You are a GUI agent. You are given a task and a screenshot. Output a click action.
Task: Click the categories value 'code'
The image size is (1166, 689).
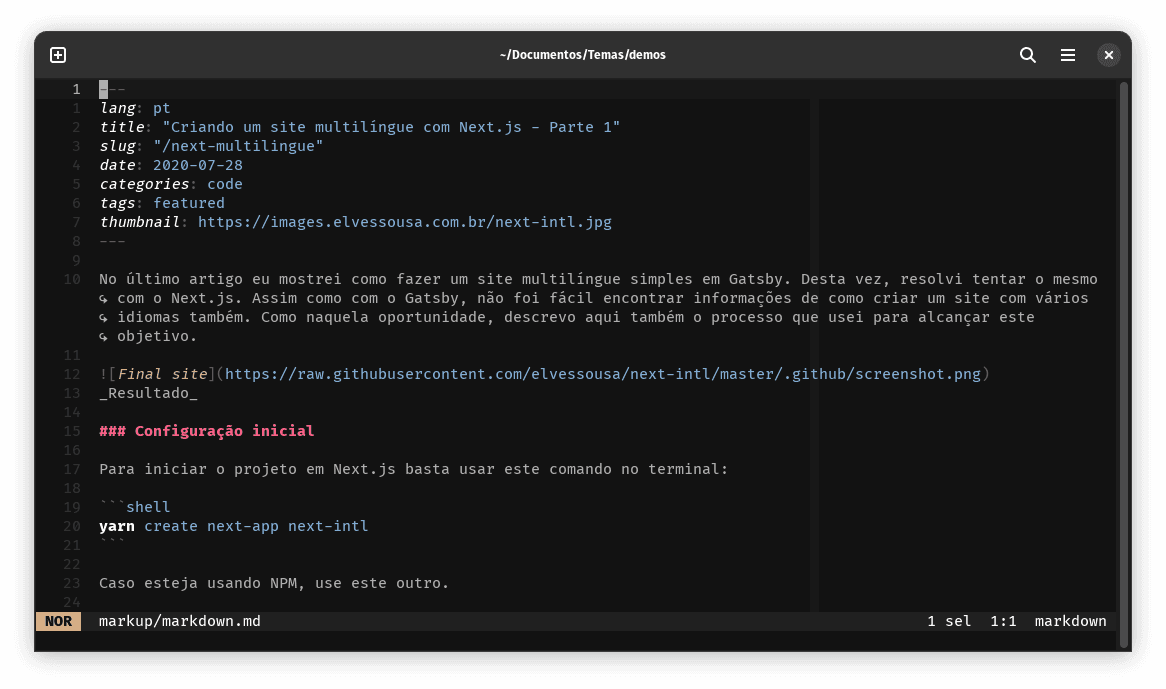(x=225, y=184)
